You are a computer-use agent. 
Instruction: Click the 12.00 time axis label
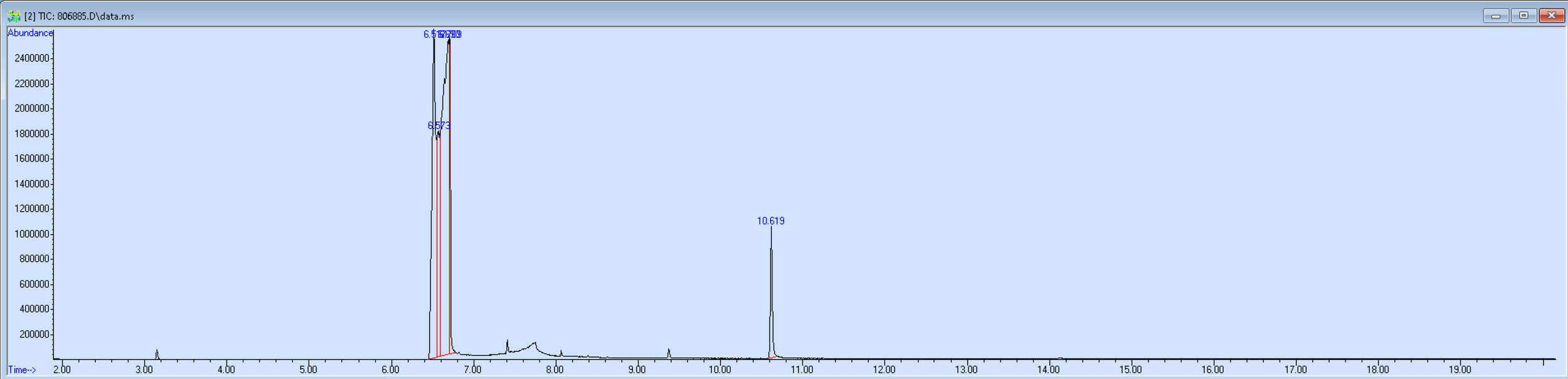[884, 370]
